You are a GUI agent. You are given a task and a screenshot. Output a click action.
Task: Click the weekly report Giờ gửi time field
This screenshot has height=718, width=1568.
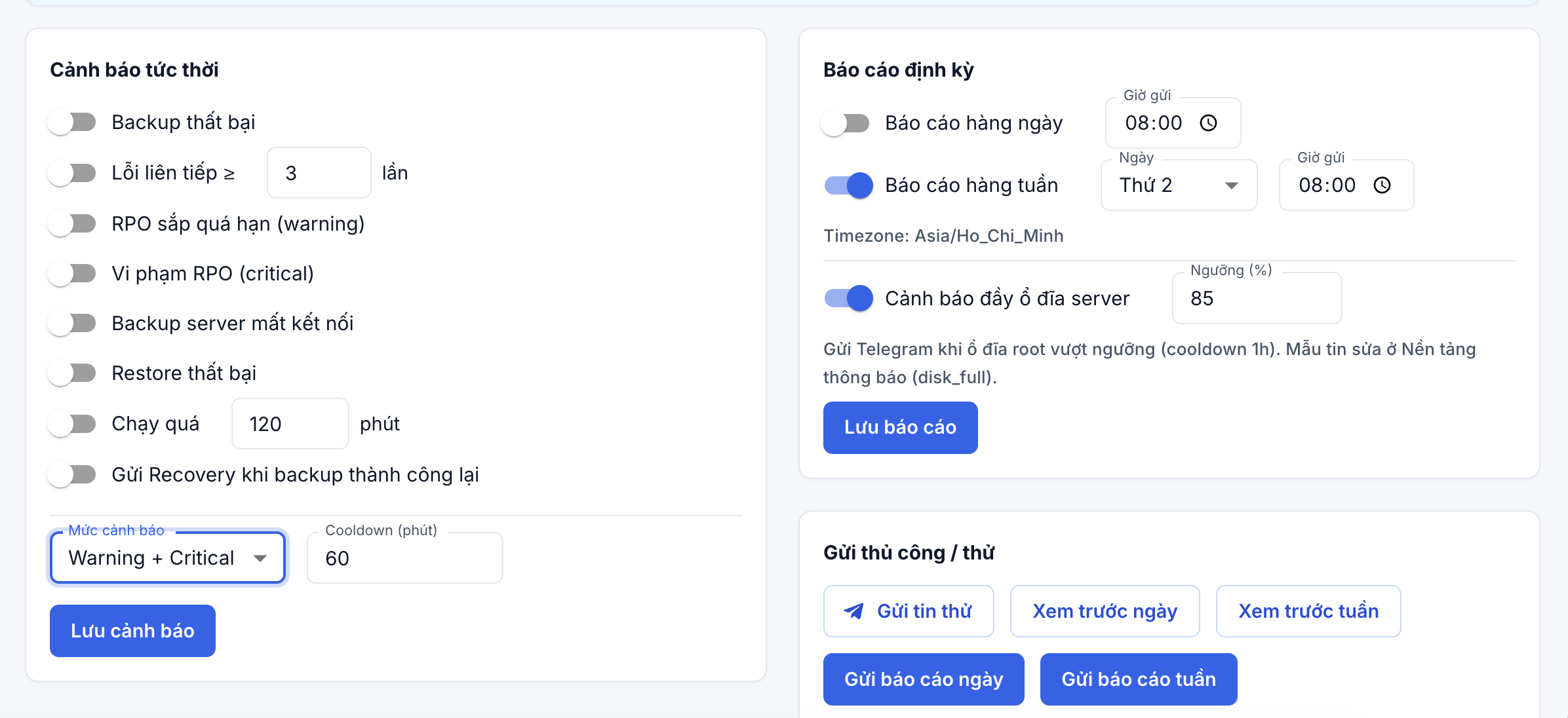pos(1346,185)
